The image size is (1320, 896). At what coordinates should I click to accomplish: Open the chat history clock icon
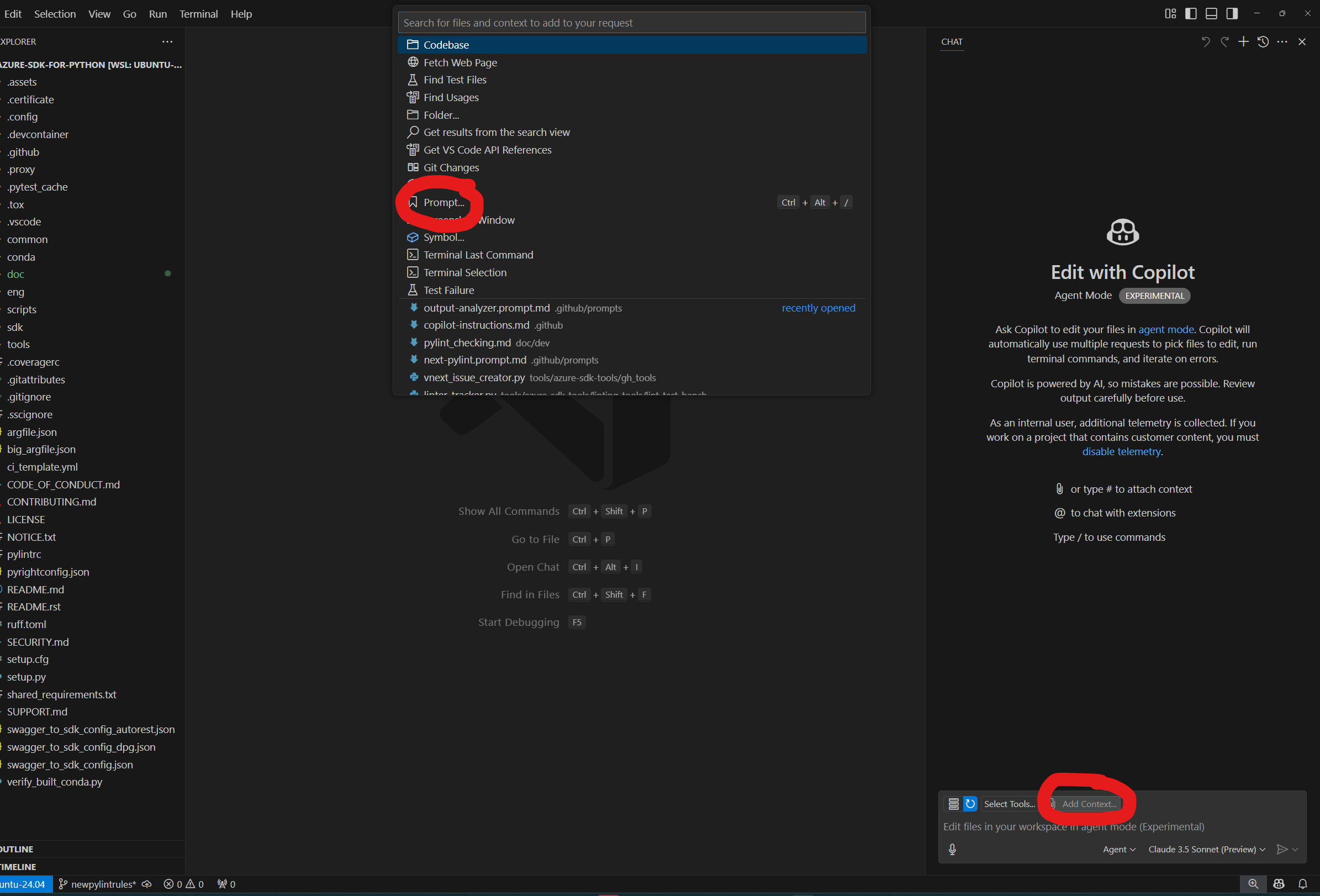point(1263,41)
